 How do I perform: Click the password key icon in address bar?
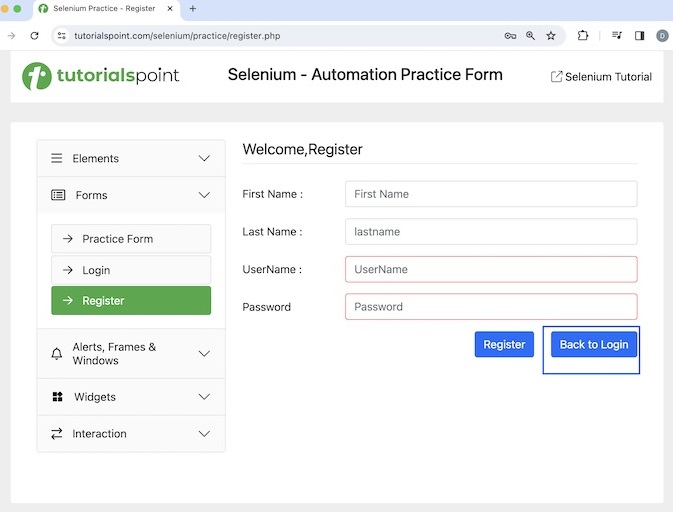pos(510,35)
